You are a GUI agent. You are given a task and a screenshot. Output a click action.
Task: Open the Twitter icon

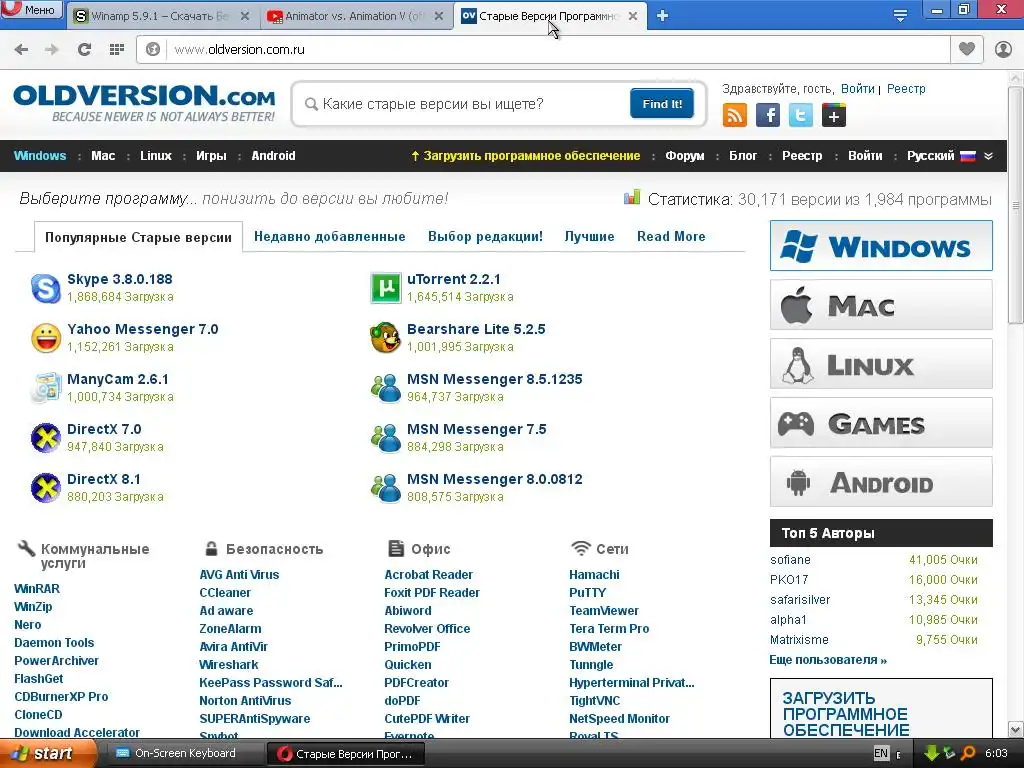click(x=801, y=116)
